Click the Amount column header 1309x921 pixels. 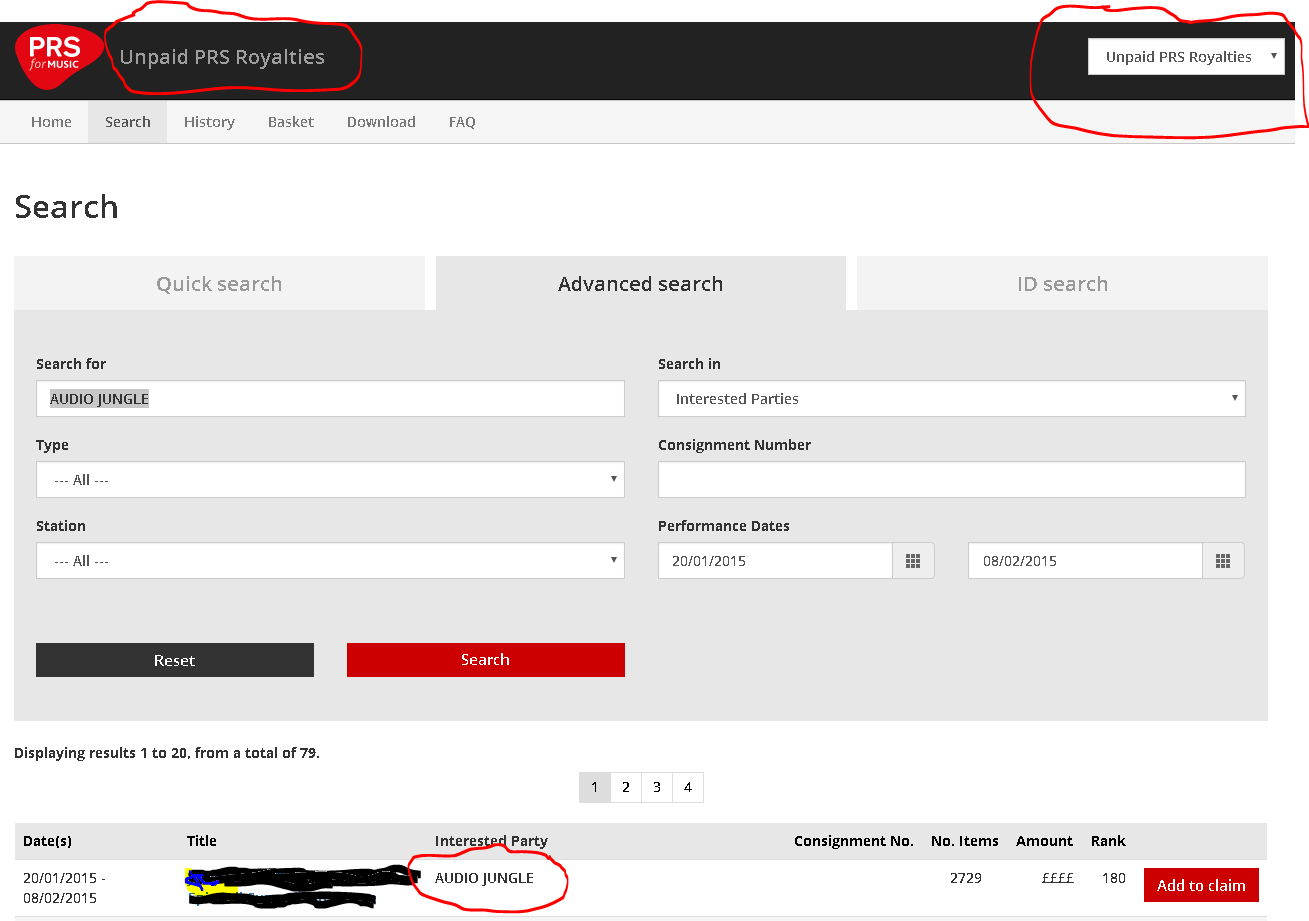pyautogui.click(x=1044, y=841)
